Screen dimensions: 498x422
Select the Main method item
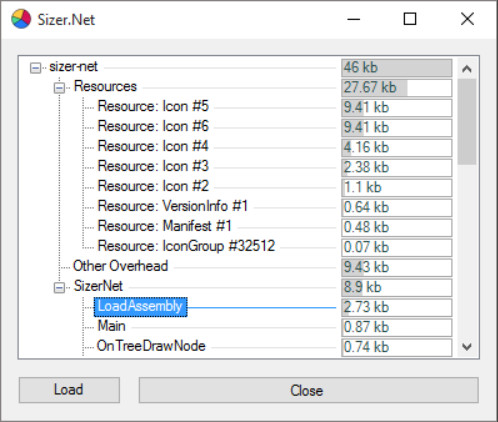click(111, 326)
